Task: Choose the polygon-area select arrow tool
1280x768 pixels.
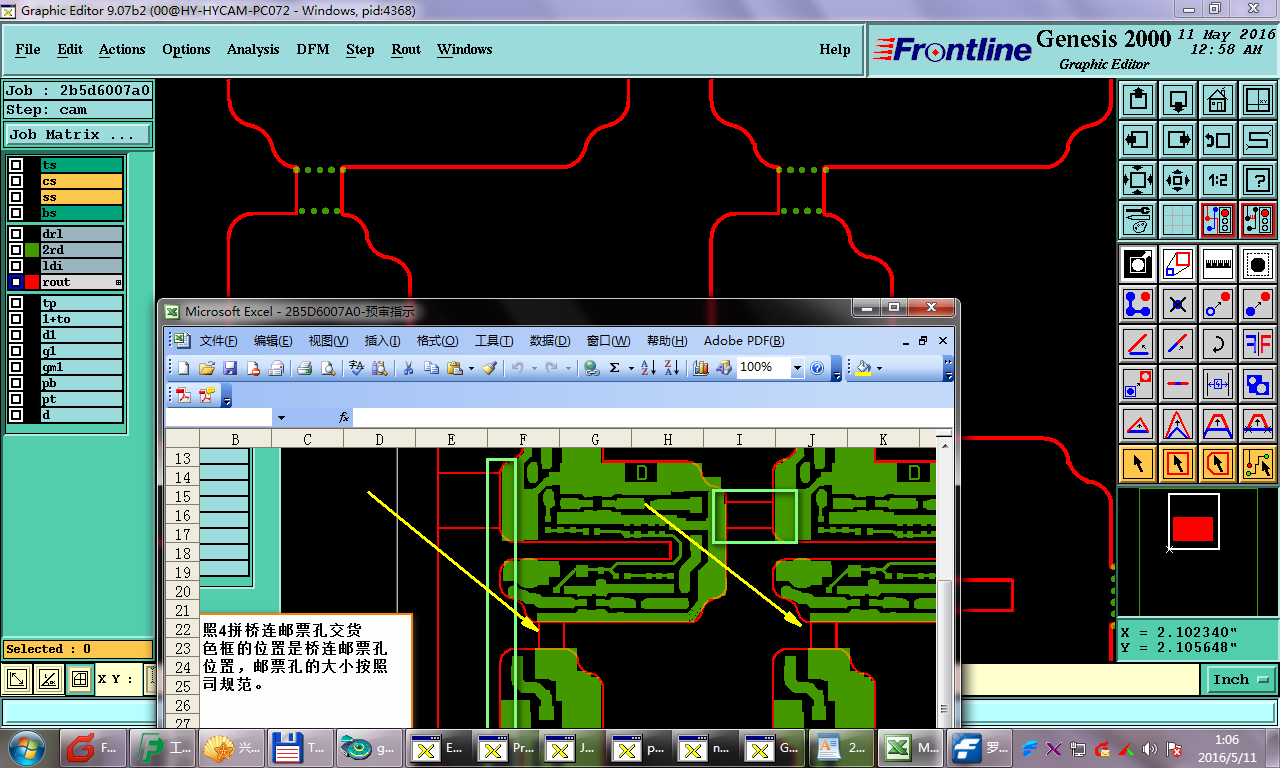Action: [1217, 463]
